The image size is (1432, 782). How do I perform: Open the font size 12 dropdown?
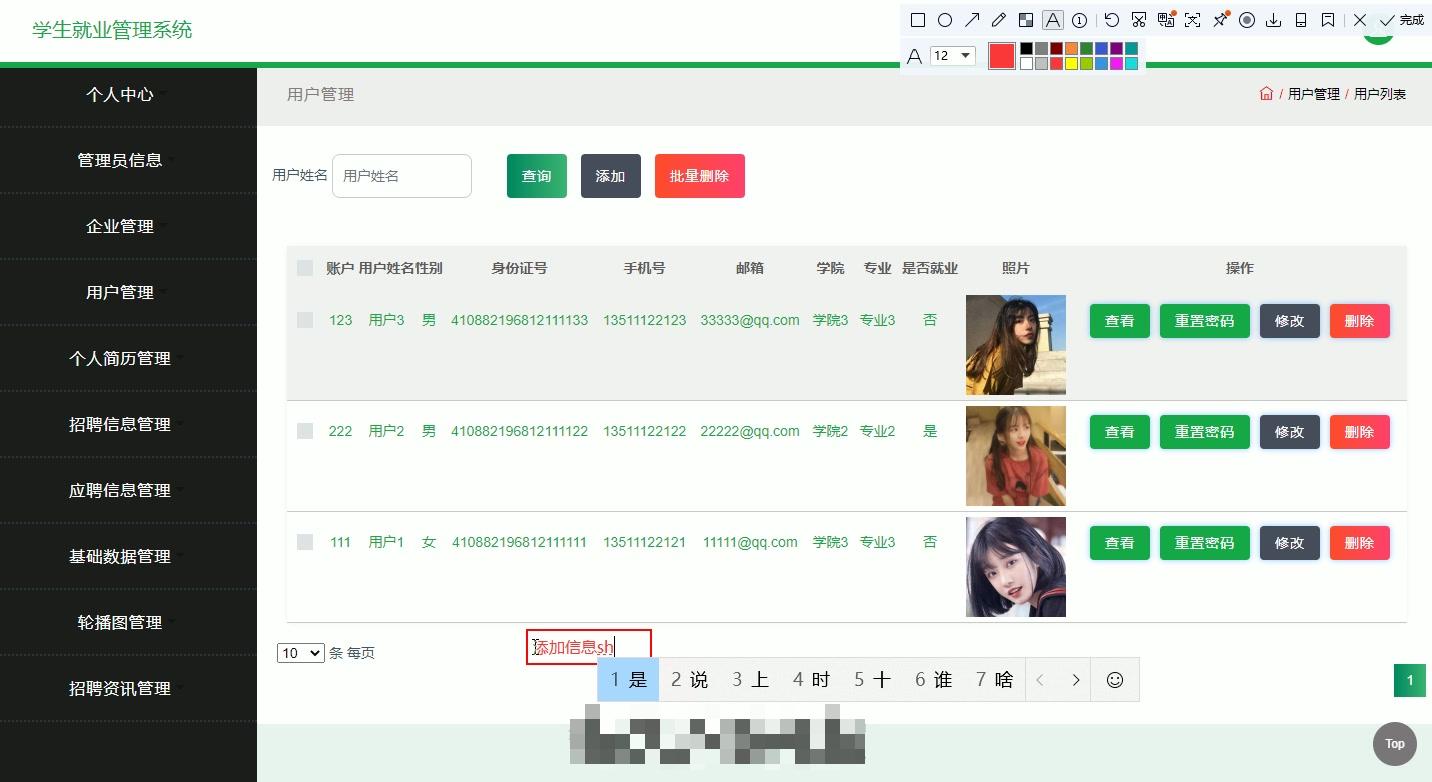click(x=953, y=56)
